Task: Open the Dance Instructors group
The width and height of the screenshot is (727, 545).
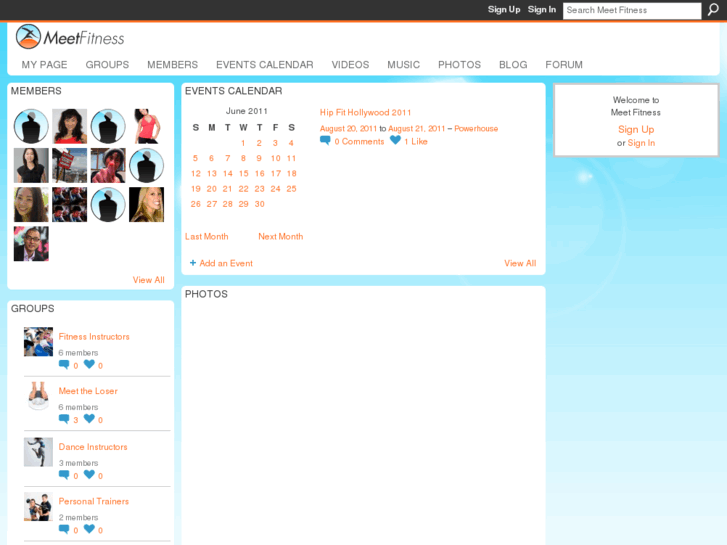Action: pyautogui.click(x=93, y=447)
